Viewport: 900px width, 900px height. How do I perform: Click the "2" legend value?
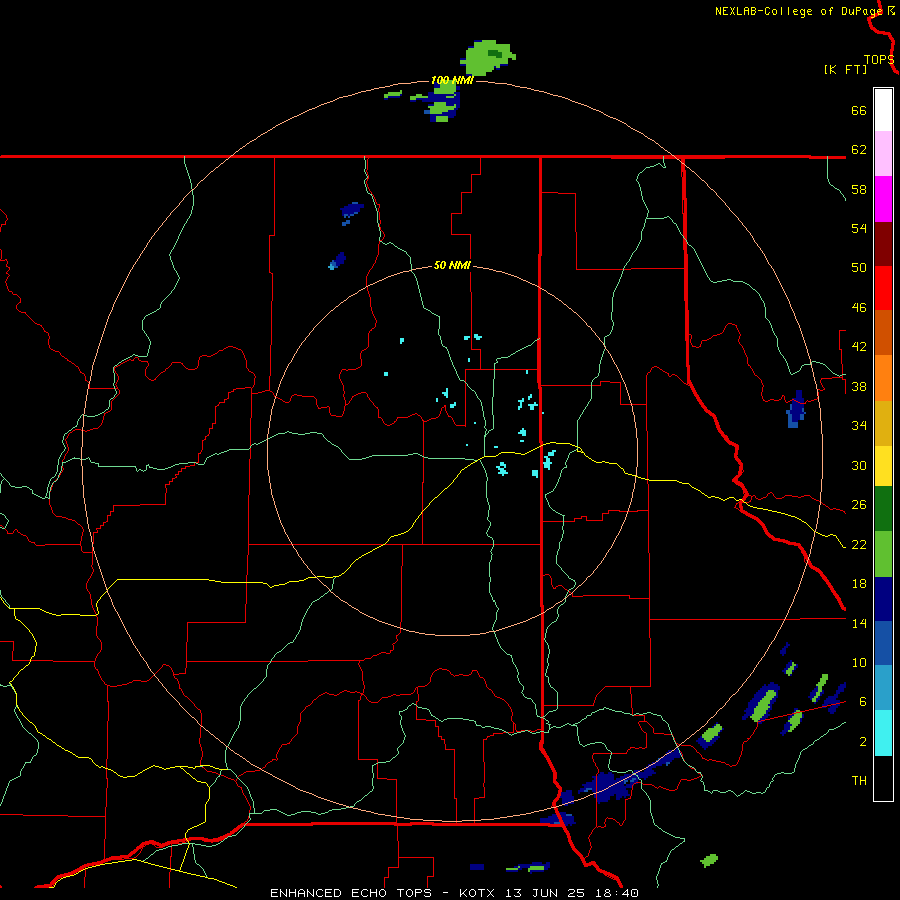[862, 742]
